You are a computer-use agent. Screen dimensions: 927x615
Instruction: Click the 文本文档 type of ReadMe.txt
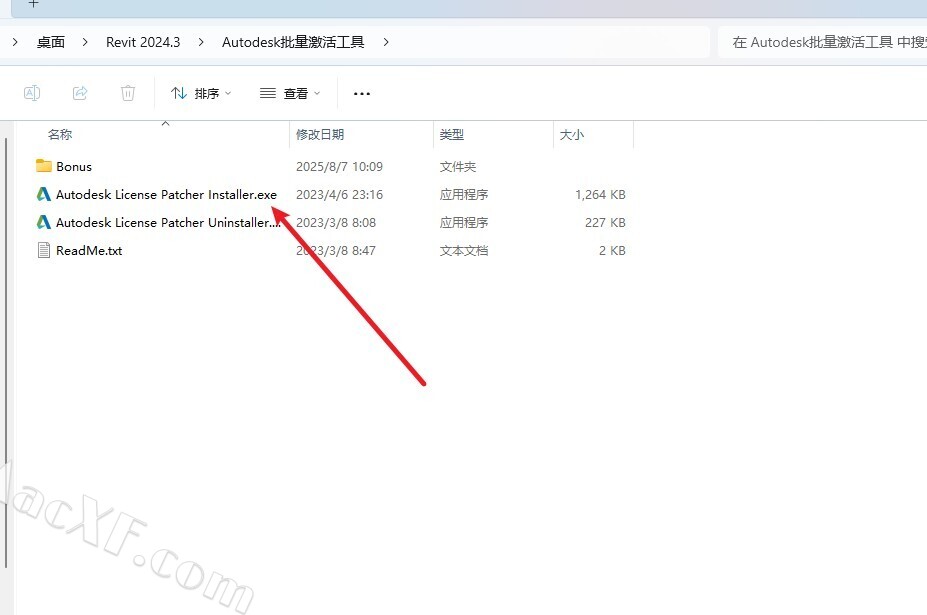coord(464,250)
